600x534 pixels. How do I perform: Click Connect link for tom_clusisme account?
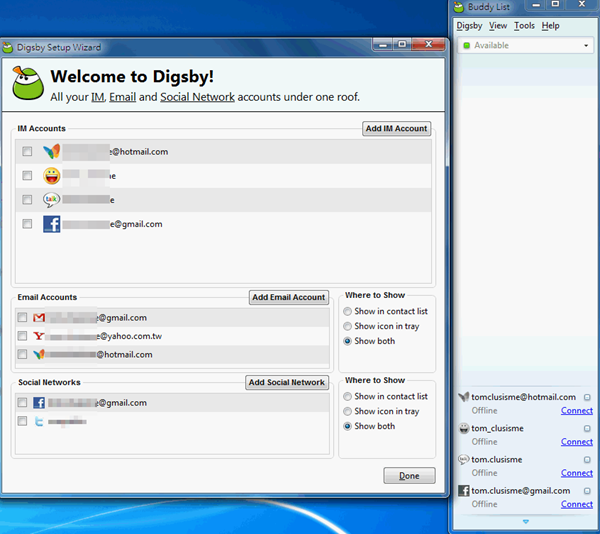coord(576,442)
